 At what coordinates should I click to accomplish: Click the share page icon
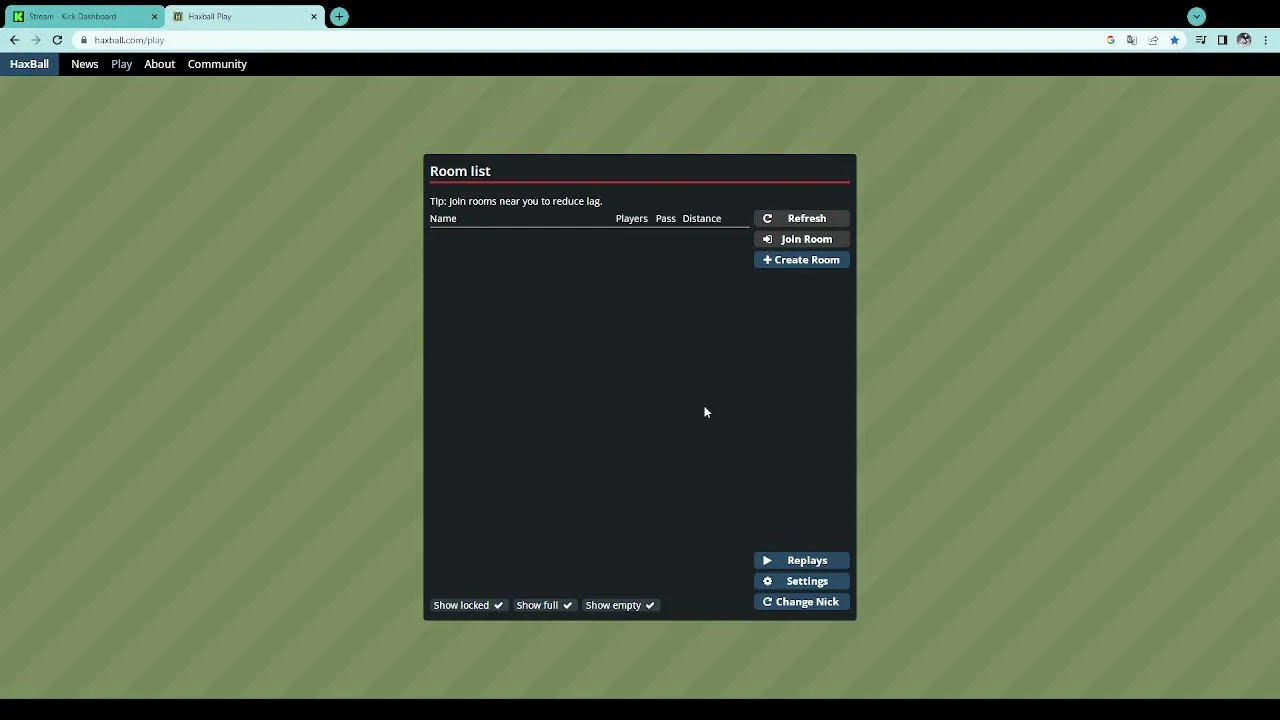[x=1153, y=40]
